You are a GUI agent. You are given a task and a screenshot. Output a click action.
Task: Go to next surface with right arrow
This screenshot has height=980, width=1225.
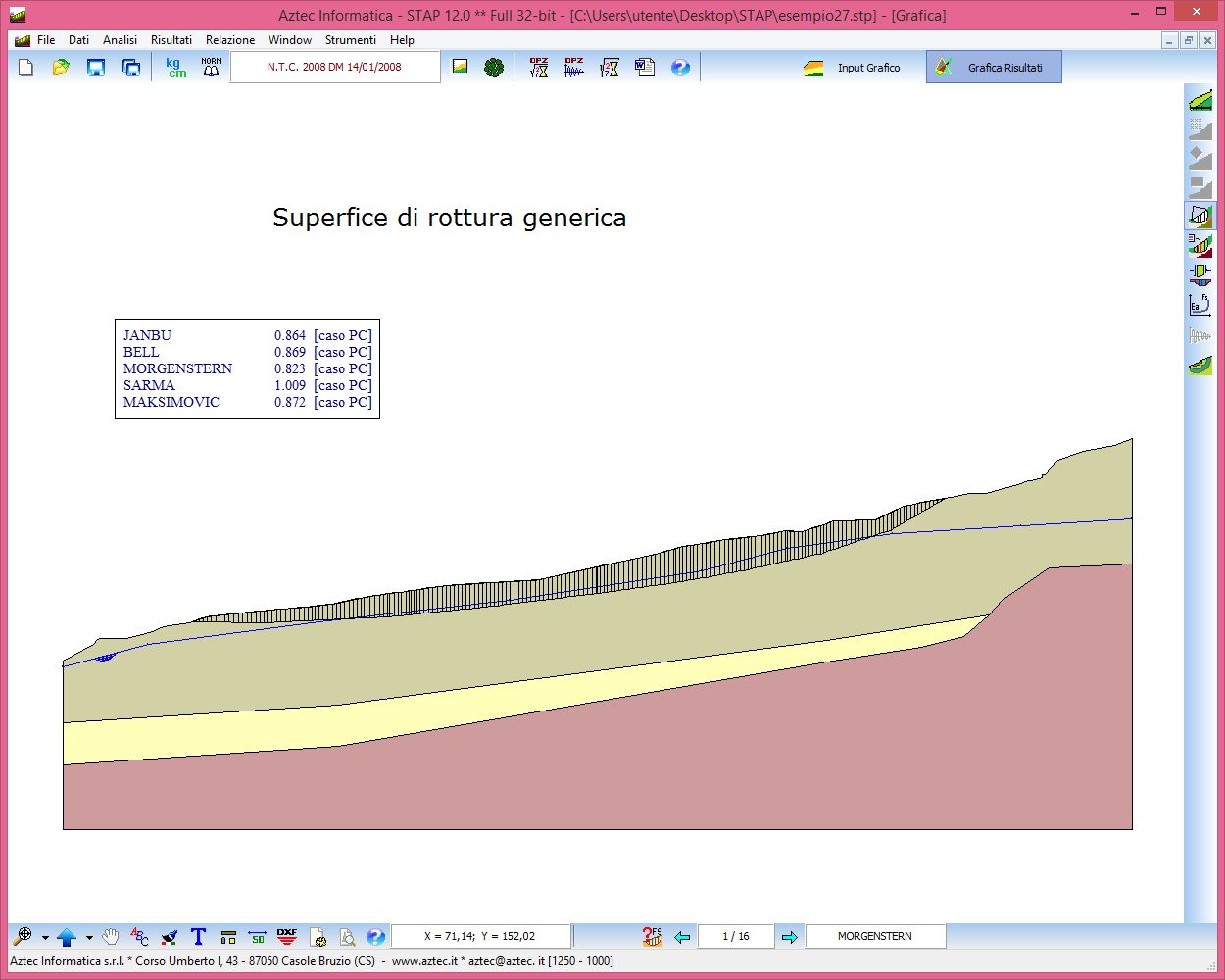click(x=789, y=937)
